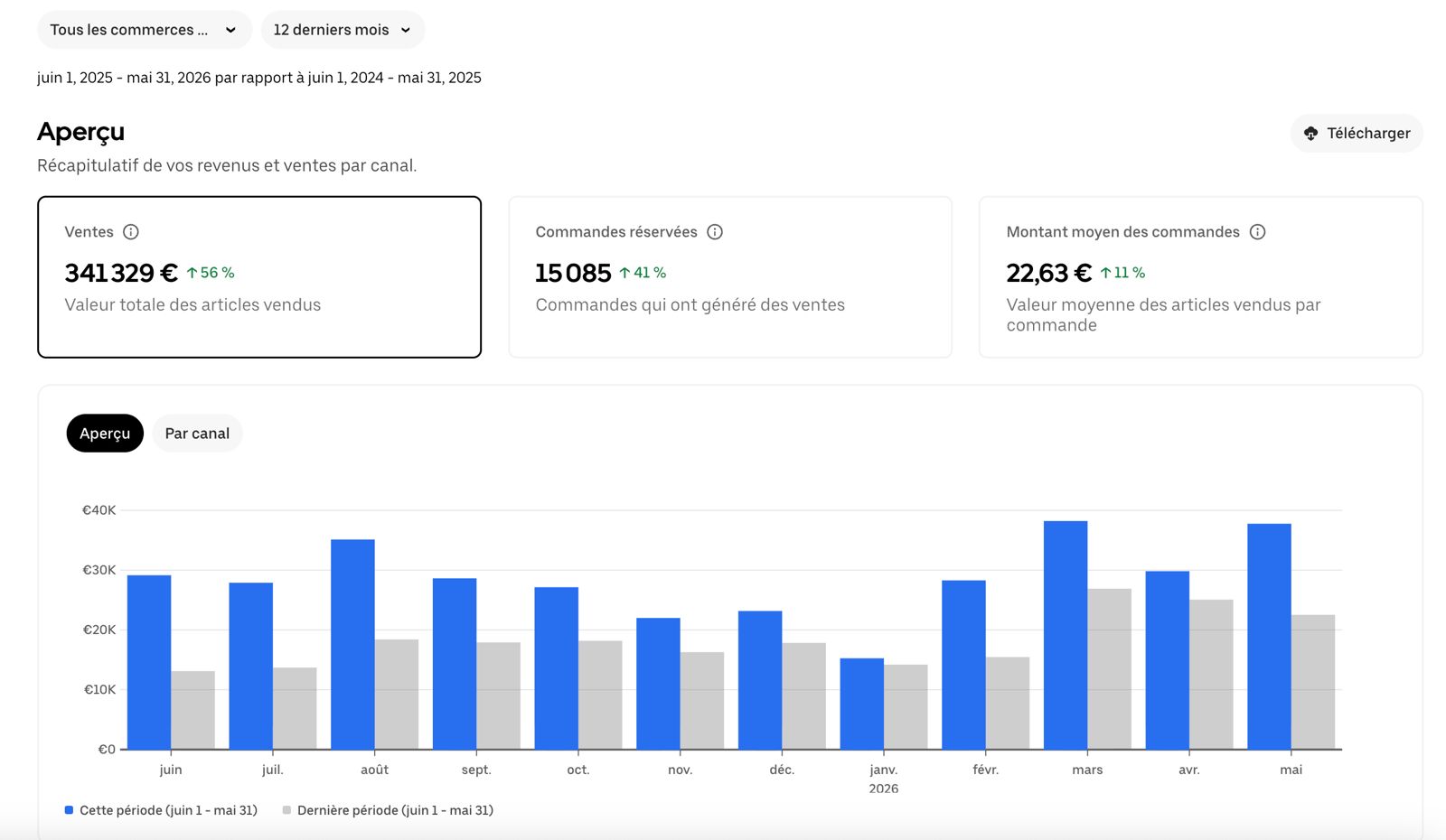Click the cloud download icon in Télécharger

[x=1310, y=134]
